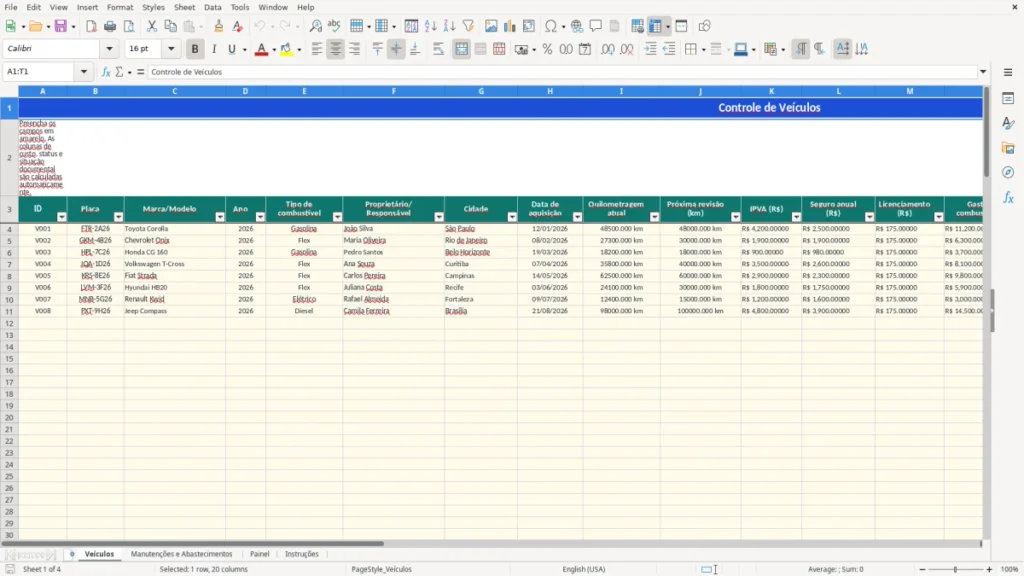1024x576 pixels.
Task: Insert a chart using toolbar icon
Action: click(509, 26)
